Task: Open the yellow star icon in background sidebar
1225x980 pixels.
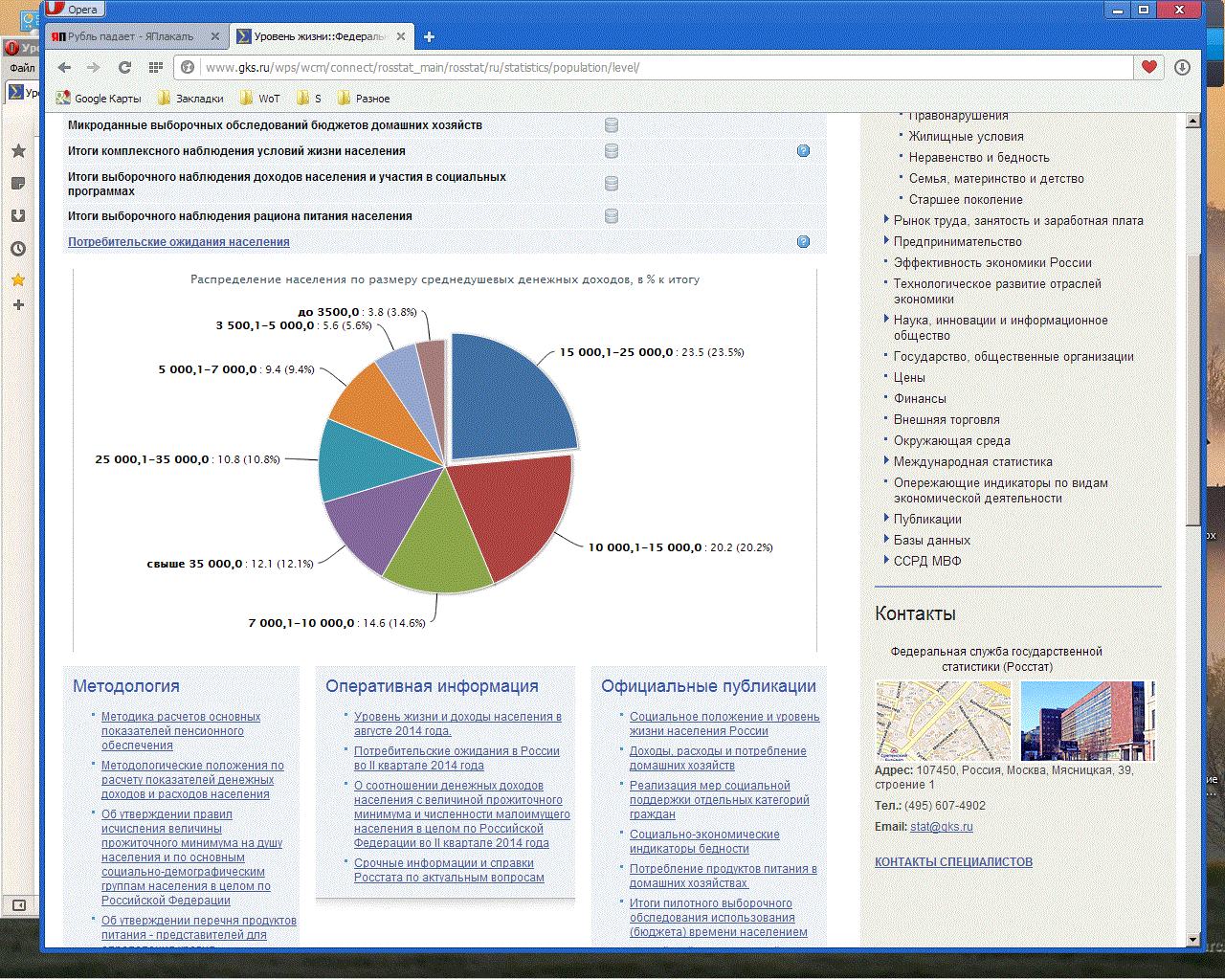Action: pyautogui.click(x=18, y=279)
